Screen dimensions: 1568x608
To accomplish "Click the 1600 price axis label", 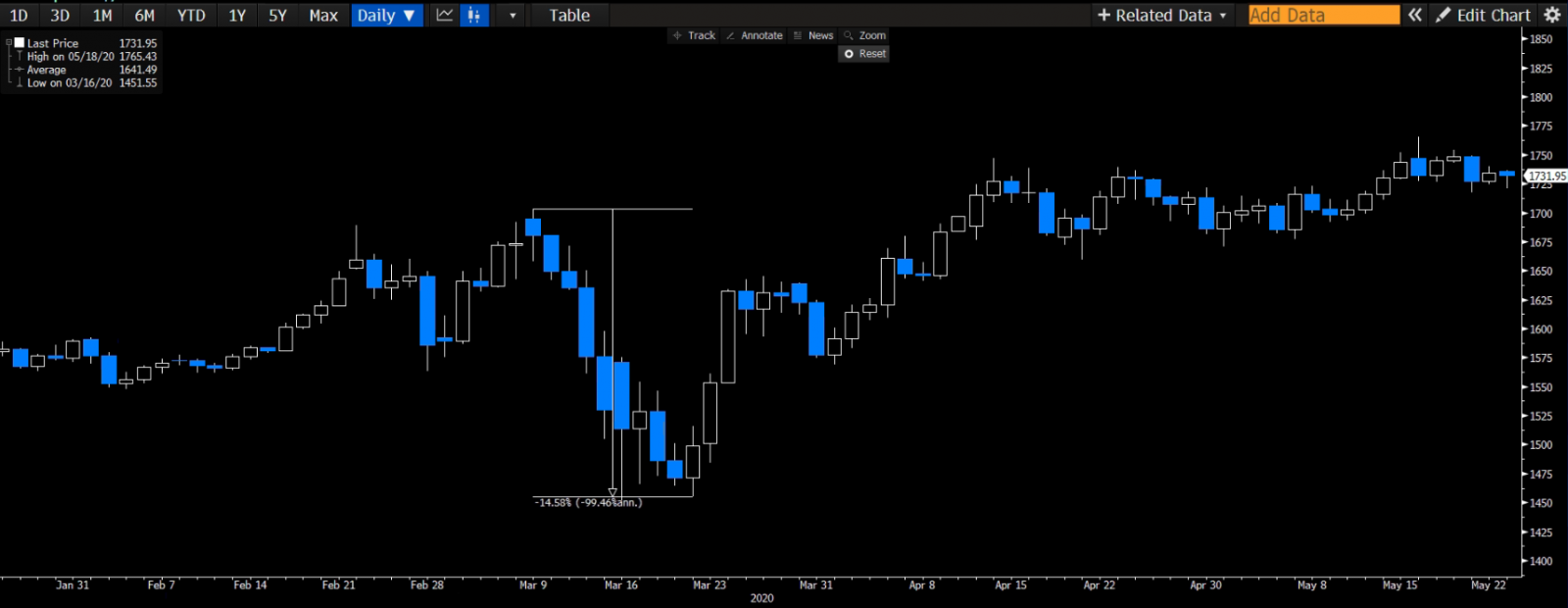I will [1542, 329].
